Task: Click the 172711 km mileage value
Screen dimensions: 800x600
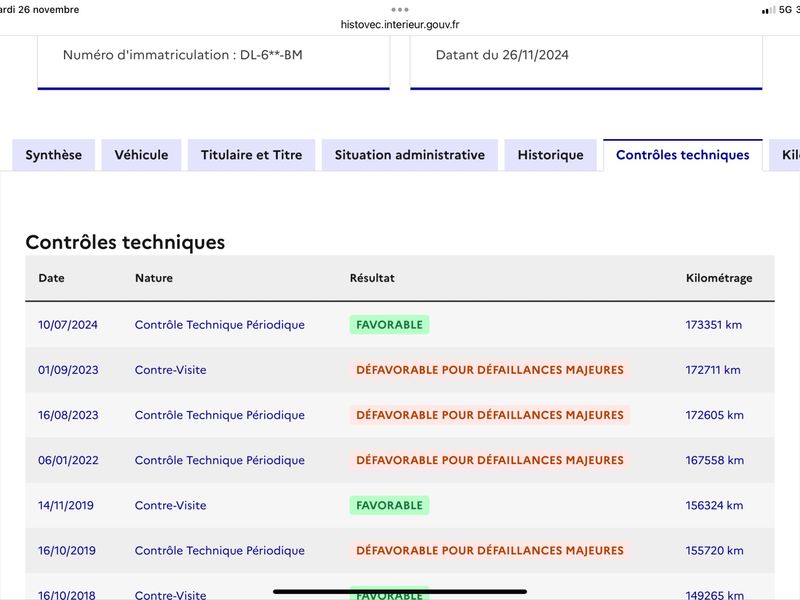Action: [x=713, y=370]
